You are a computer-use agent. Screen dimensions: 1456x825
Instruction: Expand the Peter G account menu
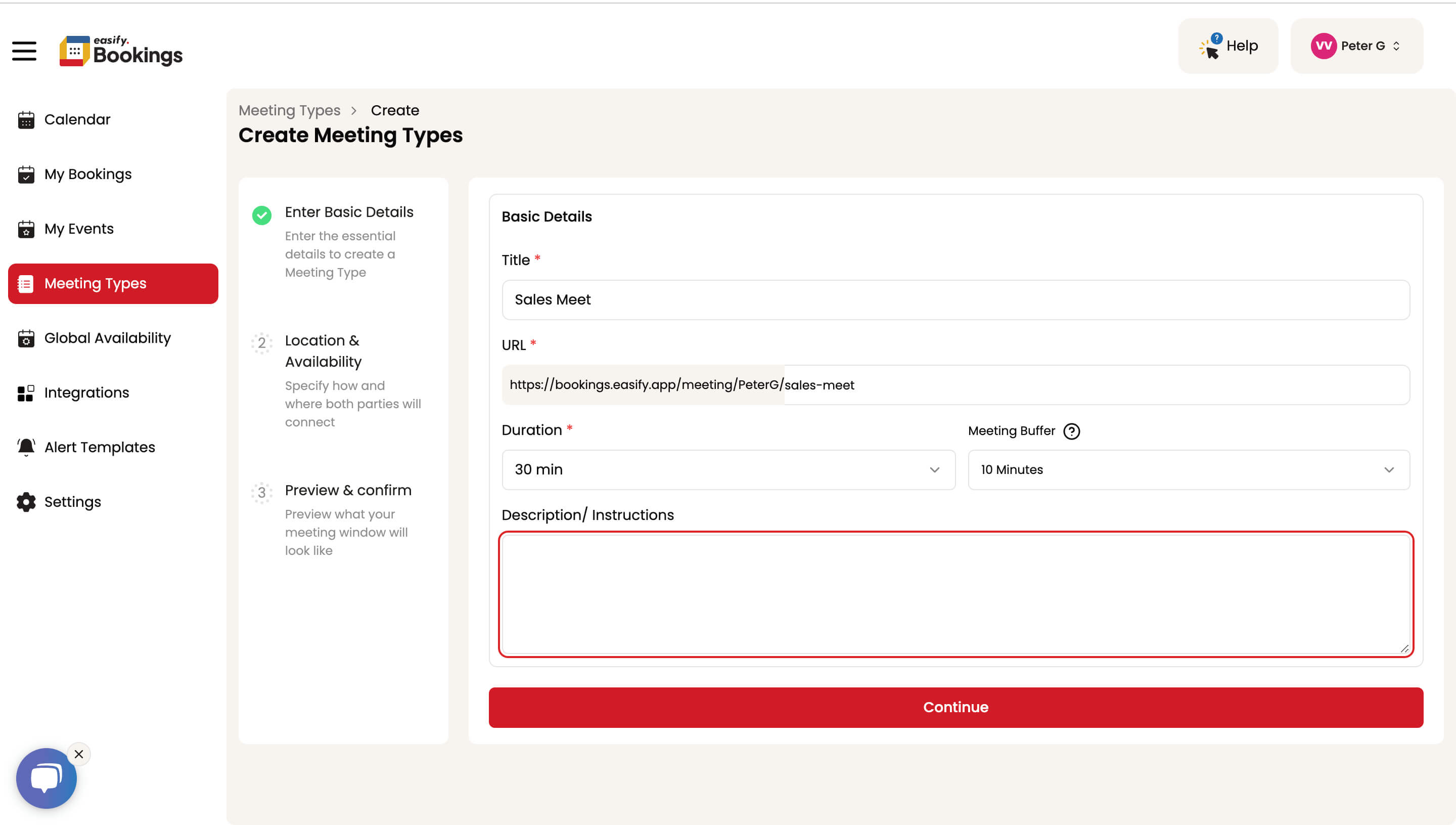1356,46
